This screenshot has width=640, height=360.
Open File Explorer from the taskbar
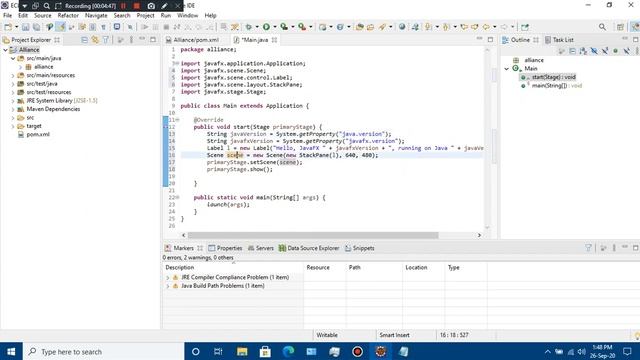click(x=242, y=351)
